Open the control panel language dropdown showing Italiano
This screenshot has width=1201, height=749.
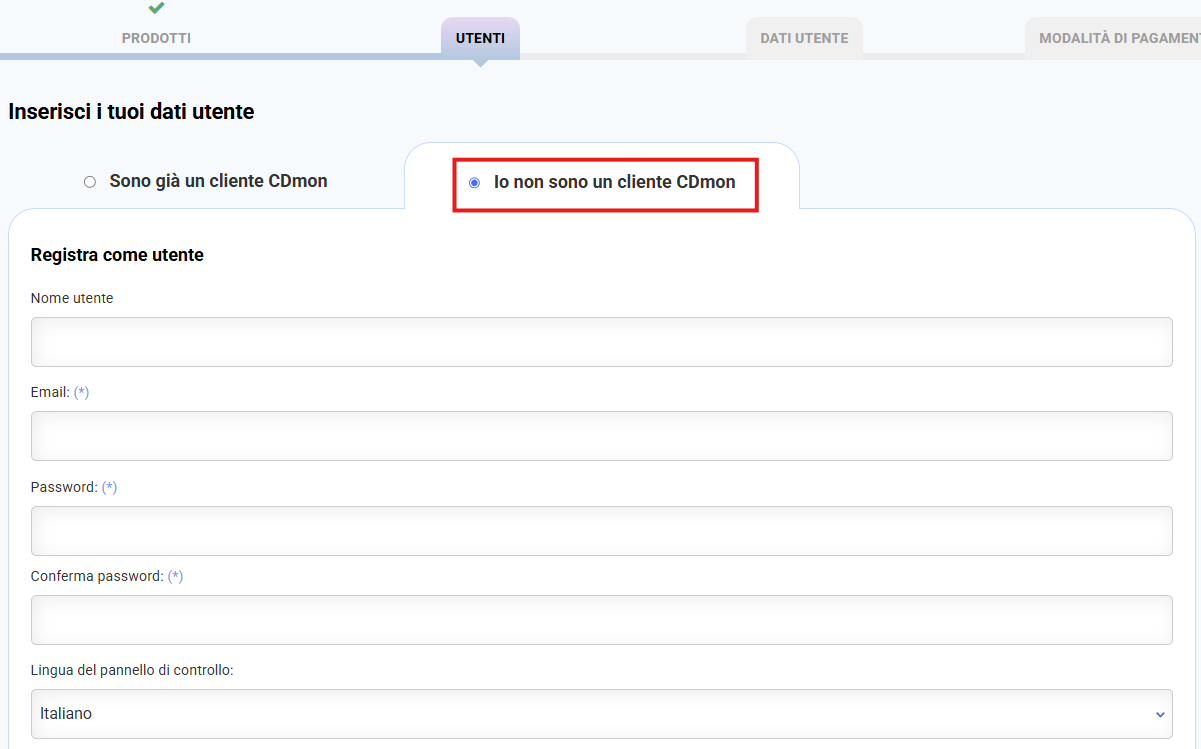(600, 714)
